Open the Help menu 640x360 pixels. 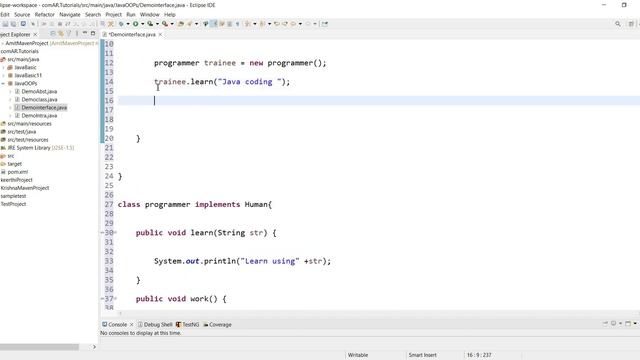point(169,14)
